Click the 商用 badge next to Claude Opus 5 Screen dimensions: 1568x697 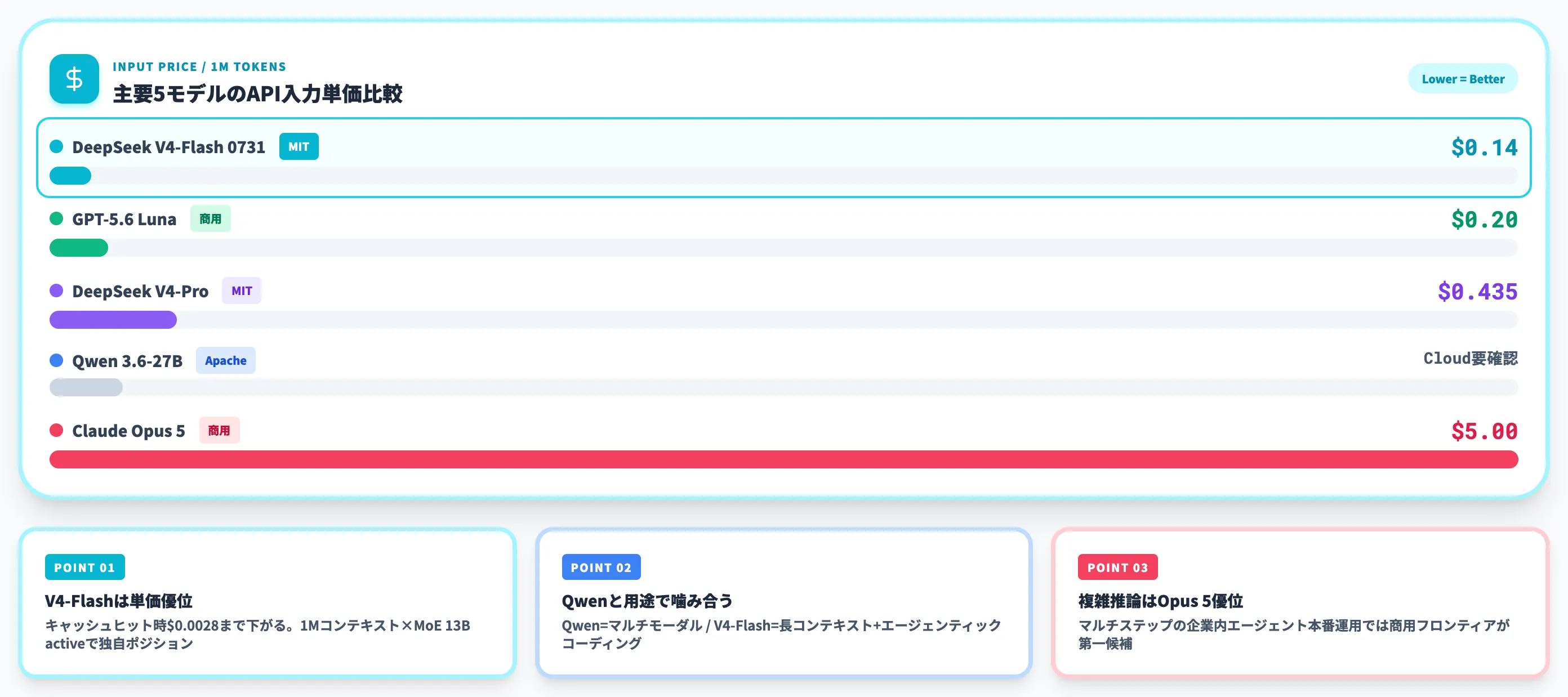(x=219, y=431)
